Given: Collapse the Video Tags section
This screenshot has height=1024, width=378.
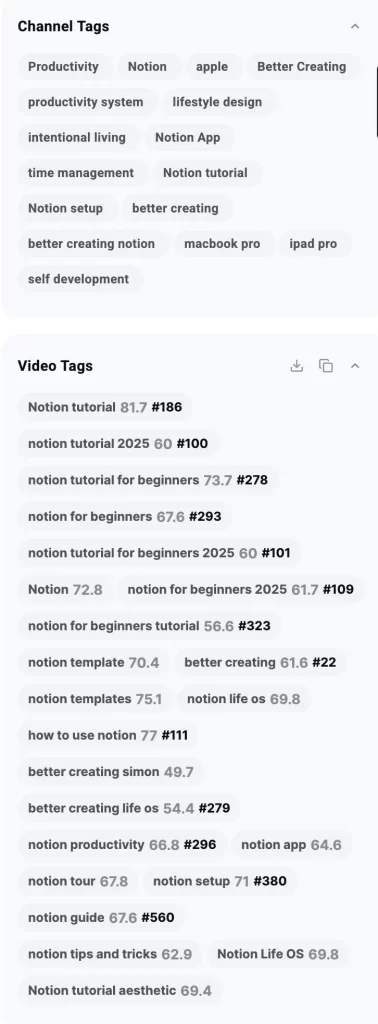Looking at the screenshot, I should tap(355, 366).
